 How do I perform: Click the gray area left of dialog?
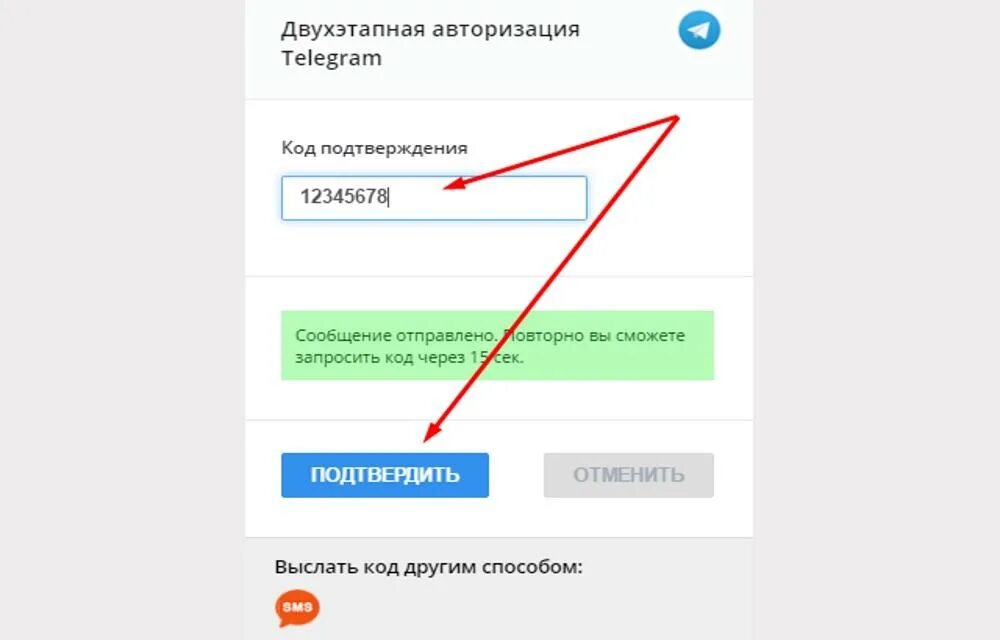tap(121, 319)
